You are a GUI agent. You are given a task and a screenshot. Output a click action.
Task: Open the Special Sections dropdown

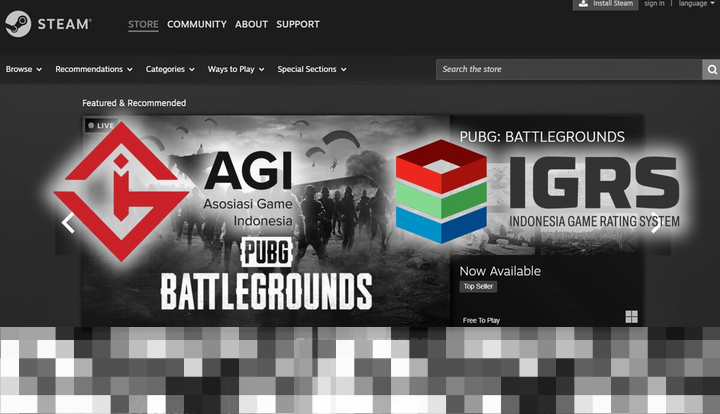coord(311,70)
